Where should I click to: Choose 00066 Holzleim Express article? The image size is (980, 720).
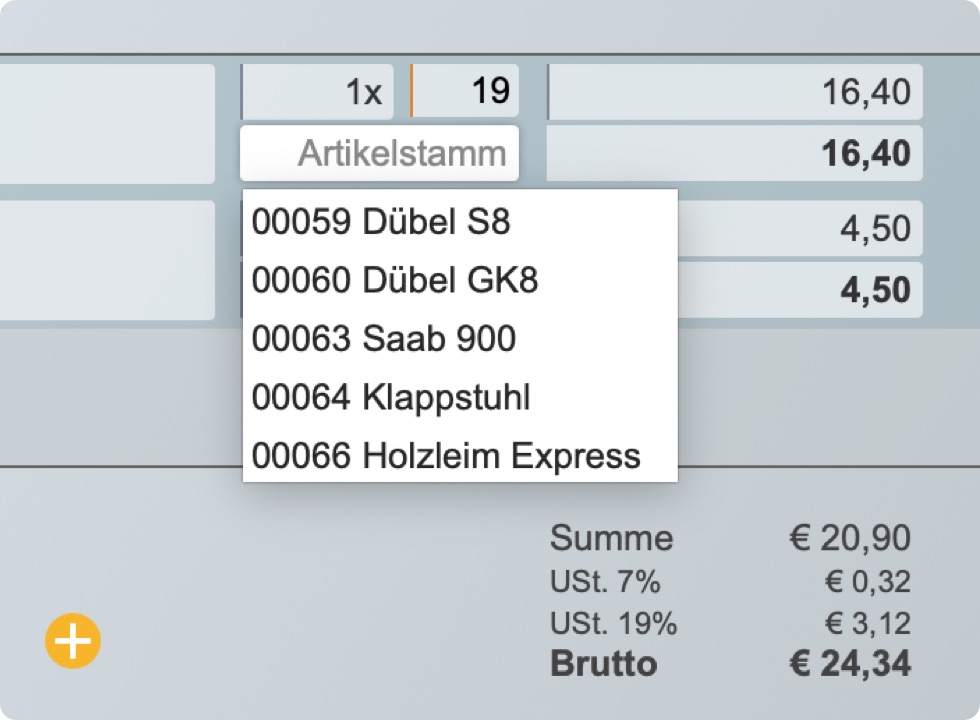445,456
